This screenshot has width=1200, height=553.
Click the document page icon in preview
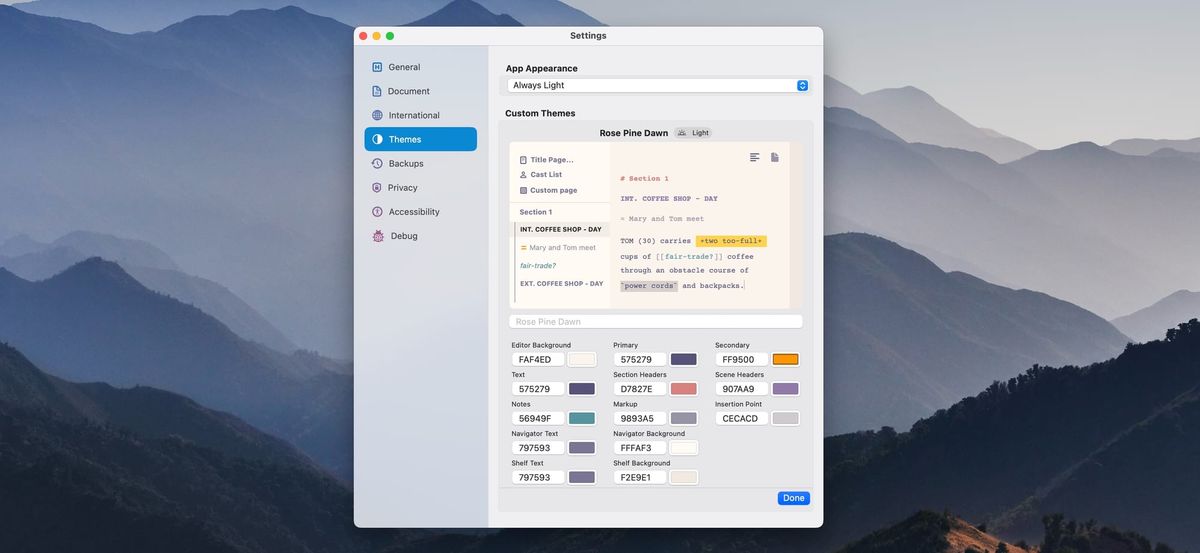(x=774, y=157)
